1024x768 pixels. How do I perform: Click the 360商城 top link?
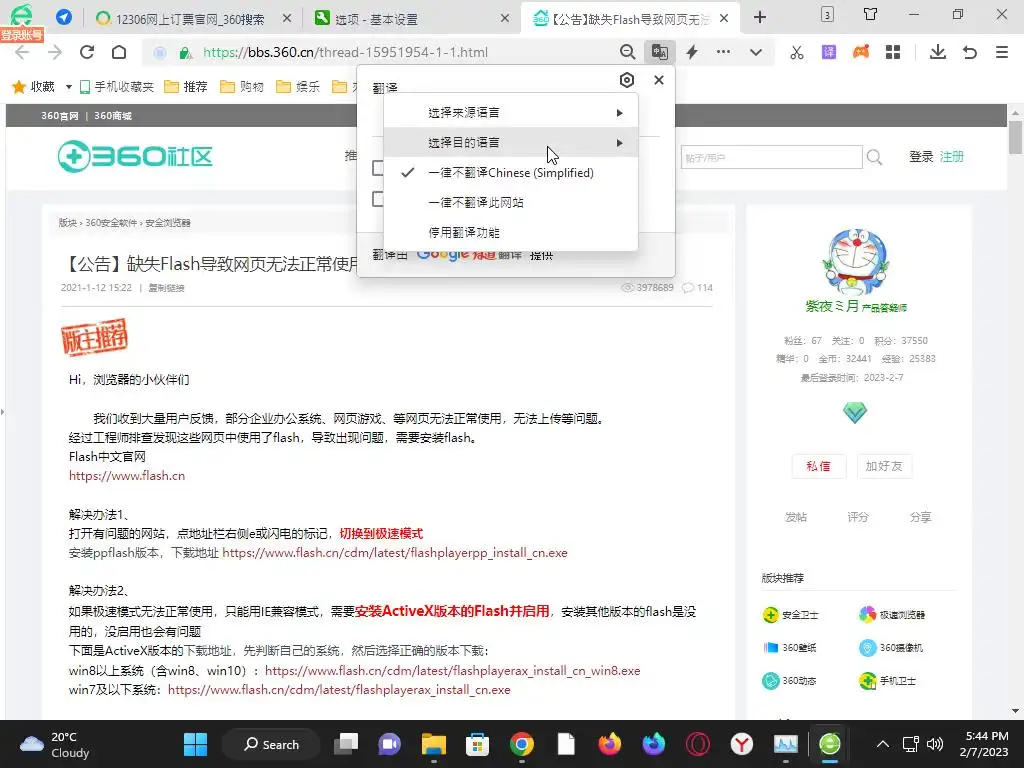113,116
